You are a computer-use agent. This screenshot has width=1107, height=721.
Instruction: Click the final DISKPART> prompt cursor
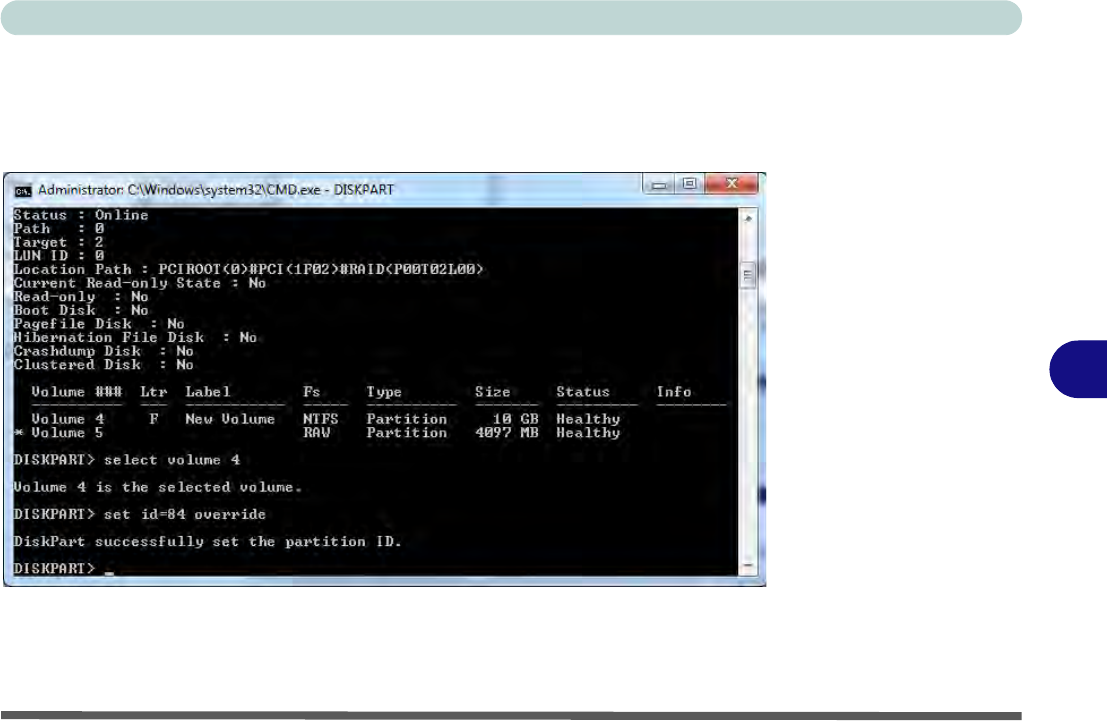click(109, 573)
